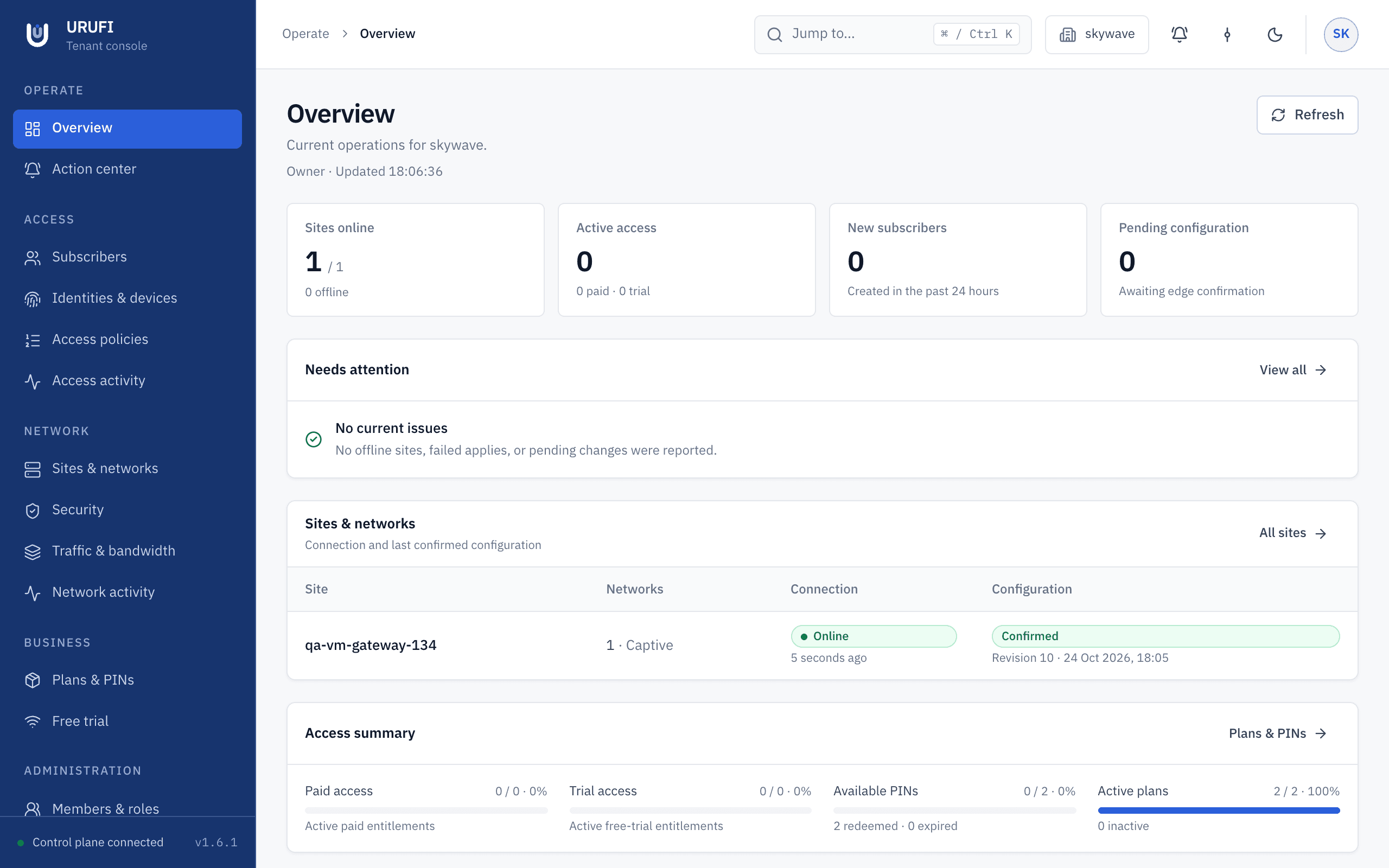1389x868 pixels.
Task: Click the Available PINs progress bar
Action: coord(954,810)
